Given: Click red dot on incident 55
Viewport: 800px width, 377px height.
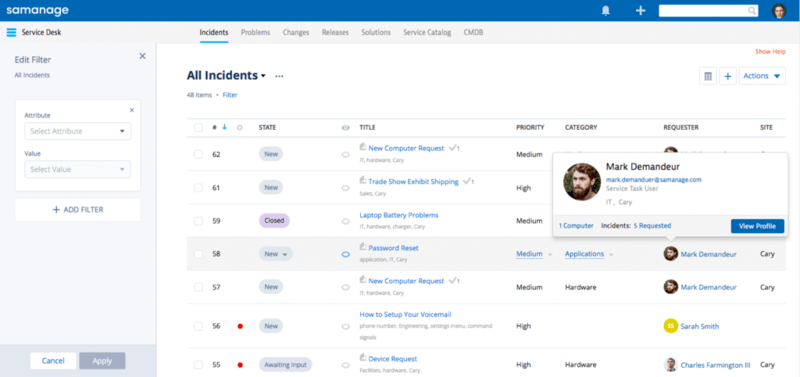Looking at the screenshot, I should [x=240, y=365].
